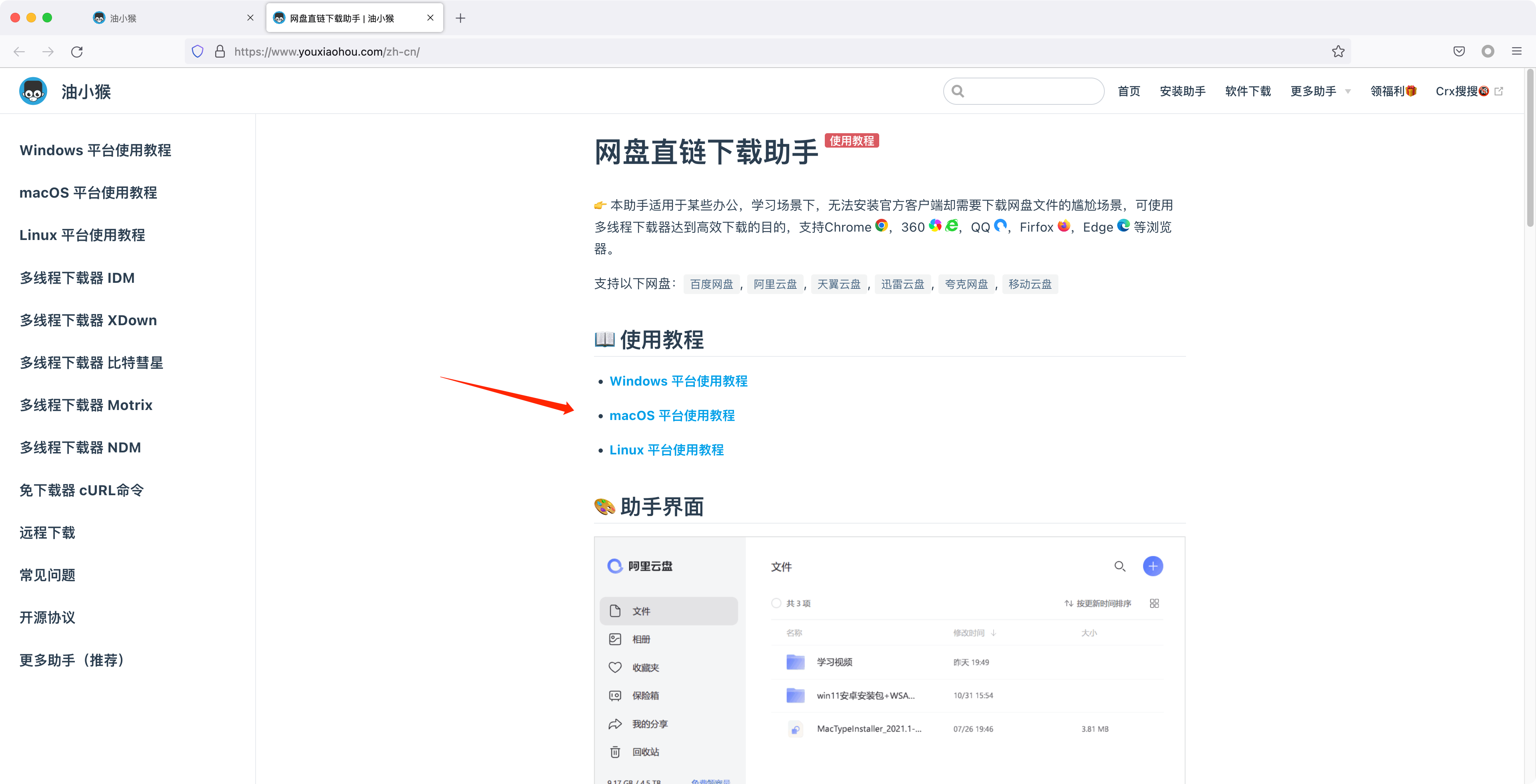
Task: Click the browser forward arrow
Action: 48,52
